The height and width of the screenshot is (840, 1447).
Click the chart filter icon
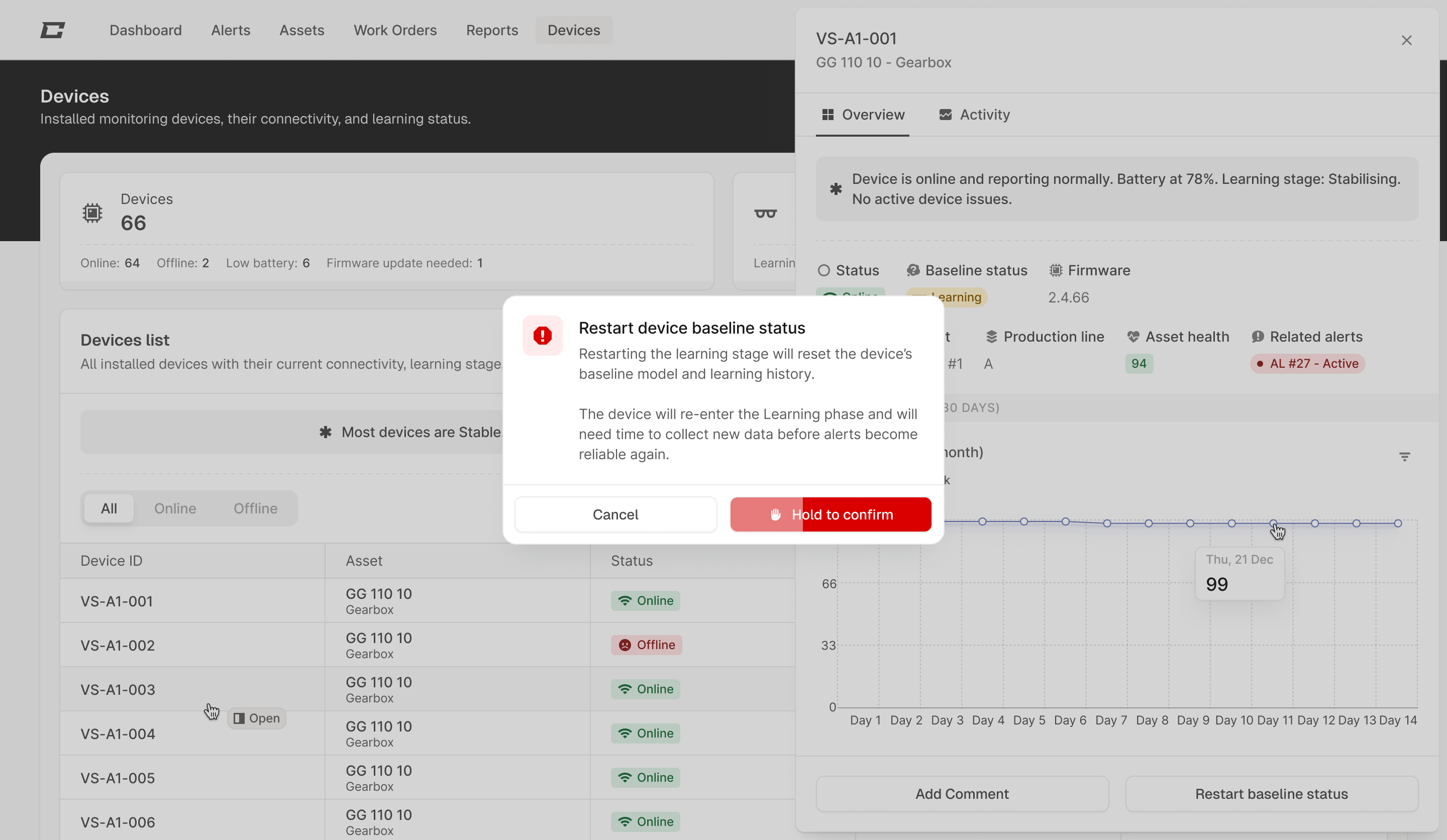click(x=1404, y=457)
